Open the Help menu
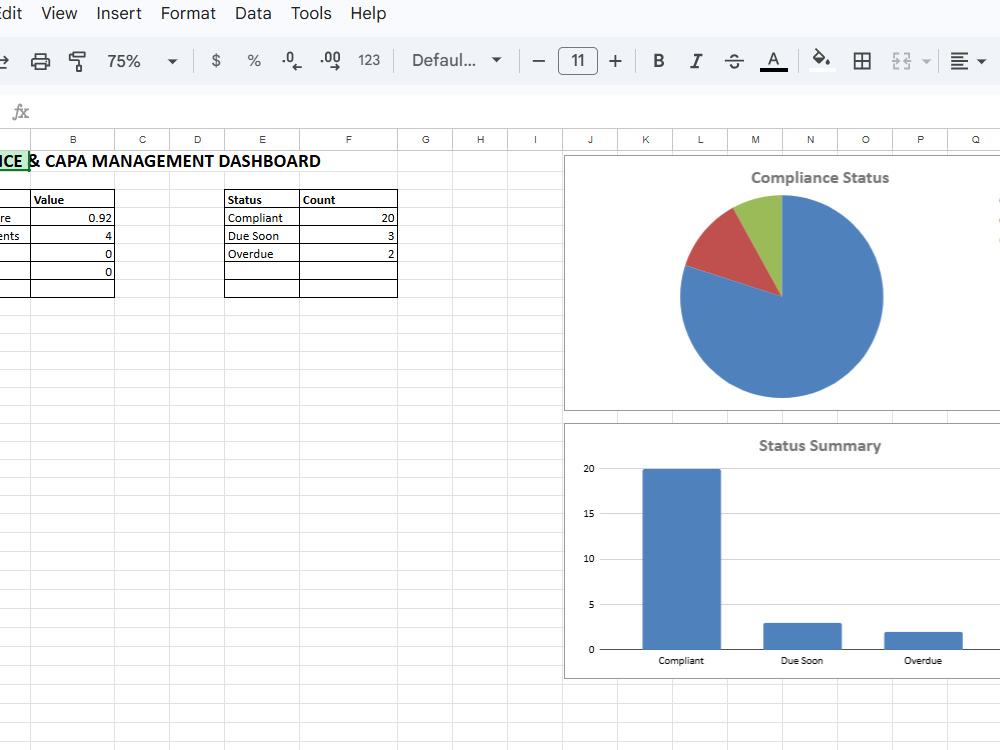1000x750 pixels. 368,13
